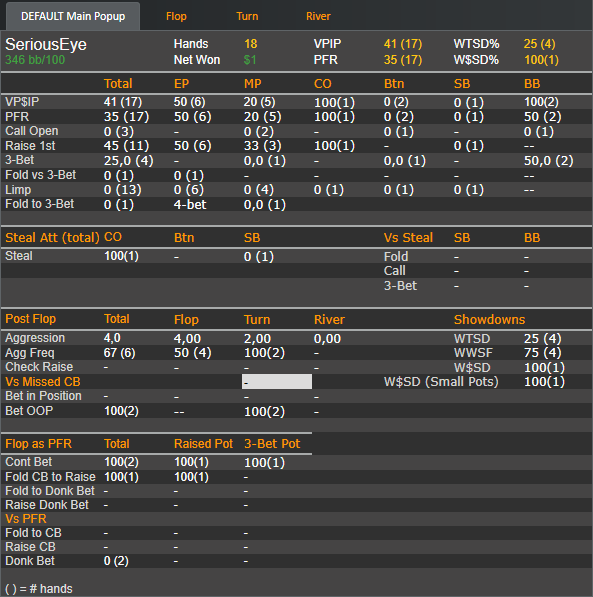Click the Call Open row label
Image resolution: width=593 pixels, height=597 pixels.
click(32, 131)
